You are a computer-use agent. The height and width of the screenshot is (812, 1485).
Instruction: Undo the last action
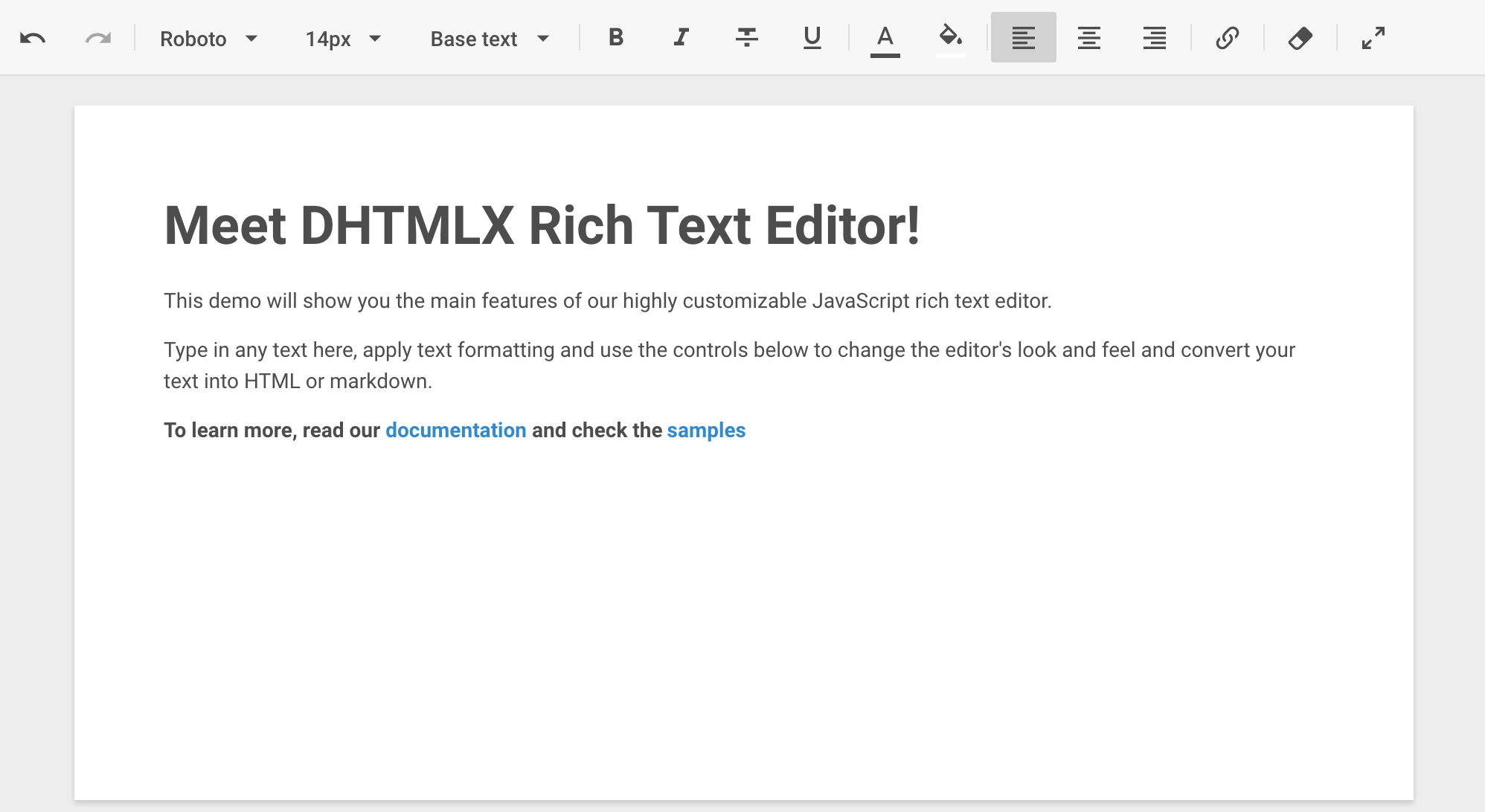click(x=33, y=38)
